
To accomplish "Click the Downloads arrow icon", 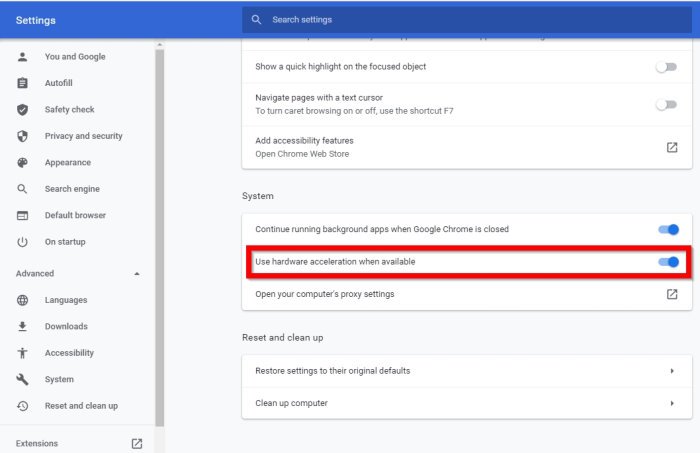I will pos(22,327).
